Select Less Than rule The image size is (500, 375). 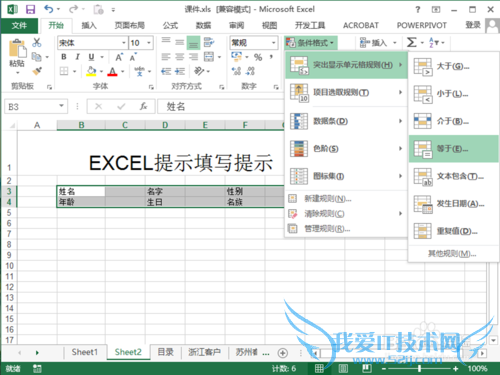tap(453, 94)
